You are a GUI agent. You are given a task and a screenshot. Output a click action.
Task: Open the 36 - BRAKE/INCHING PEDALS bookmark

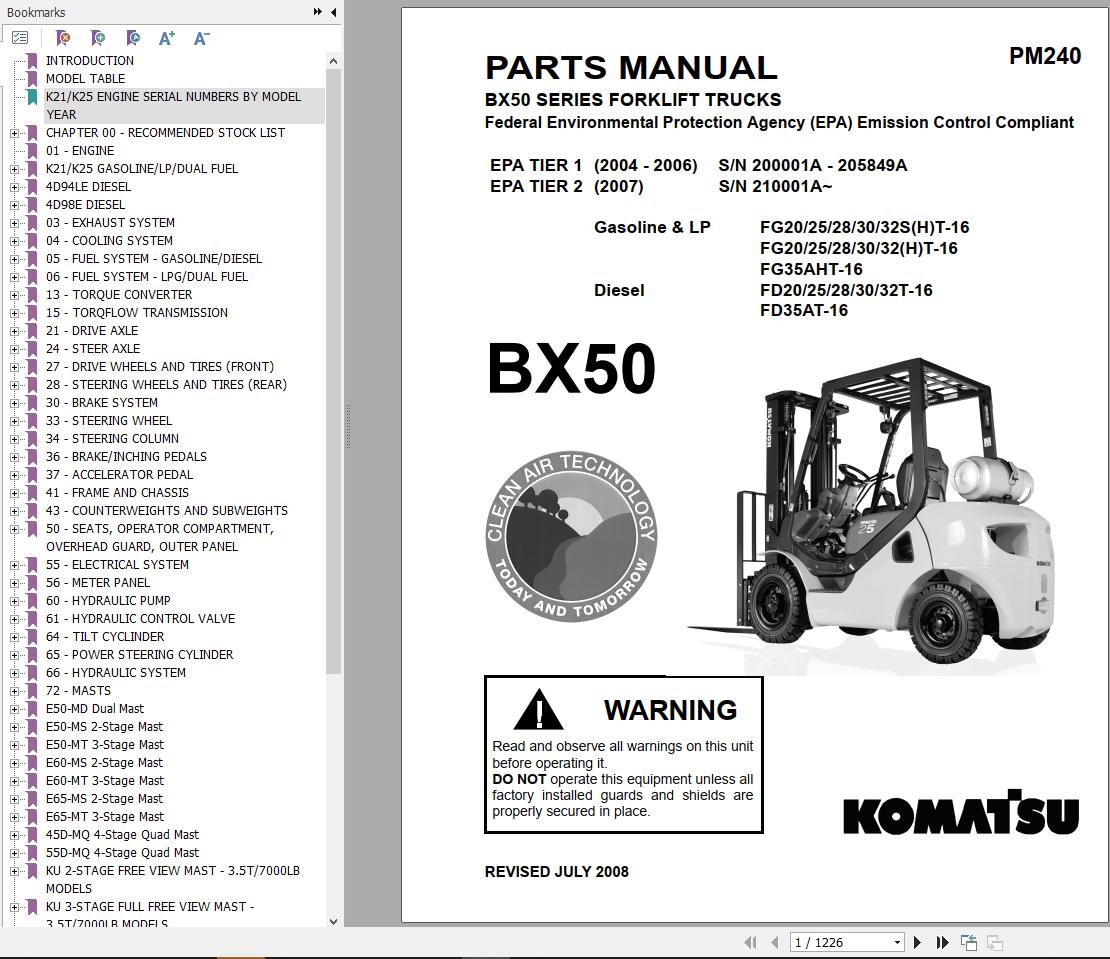(x=127, y=456)
